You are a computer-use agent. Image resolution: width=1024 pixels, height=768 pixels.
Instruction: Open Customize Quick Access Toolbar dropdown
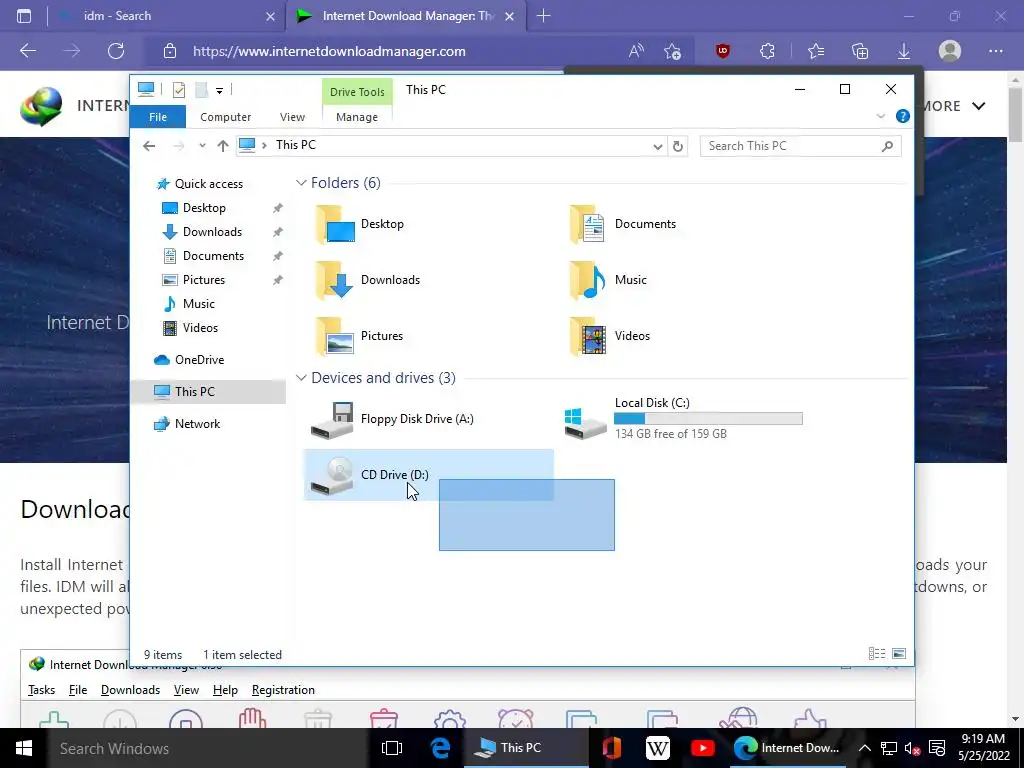[x=219, y=91]
